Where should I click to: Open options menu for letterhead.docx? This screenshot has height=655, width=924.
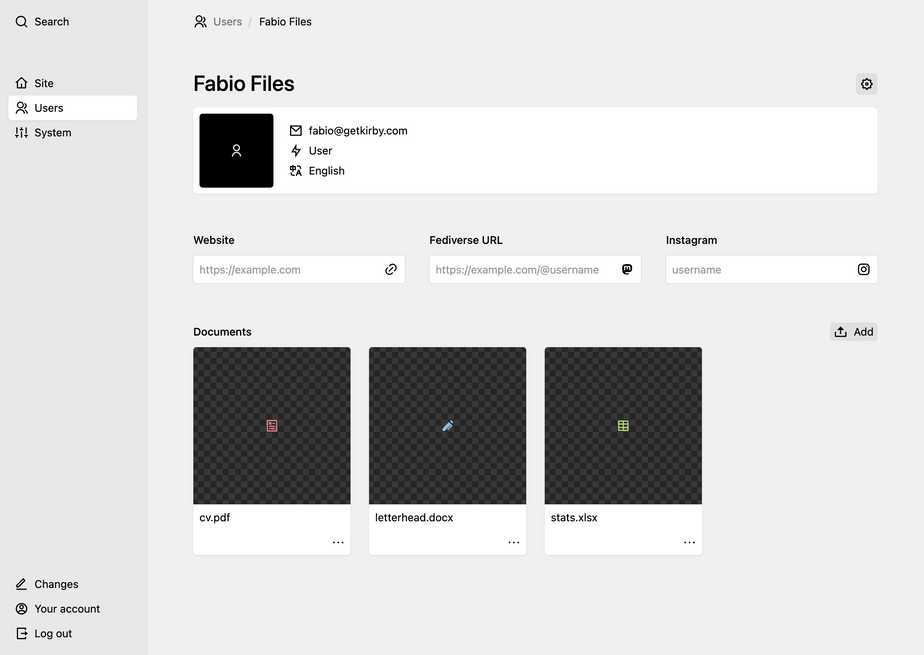pos(514,542)
